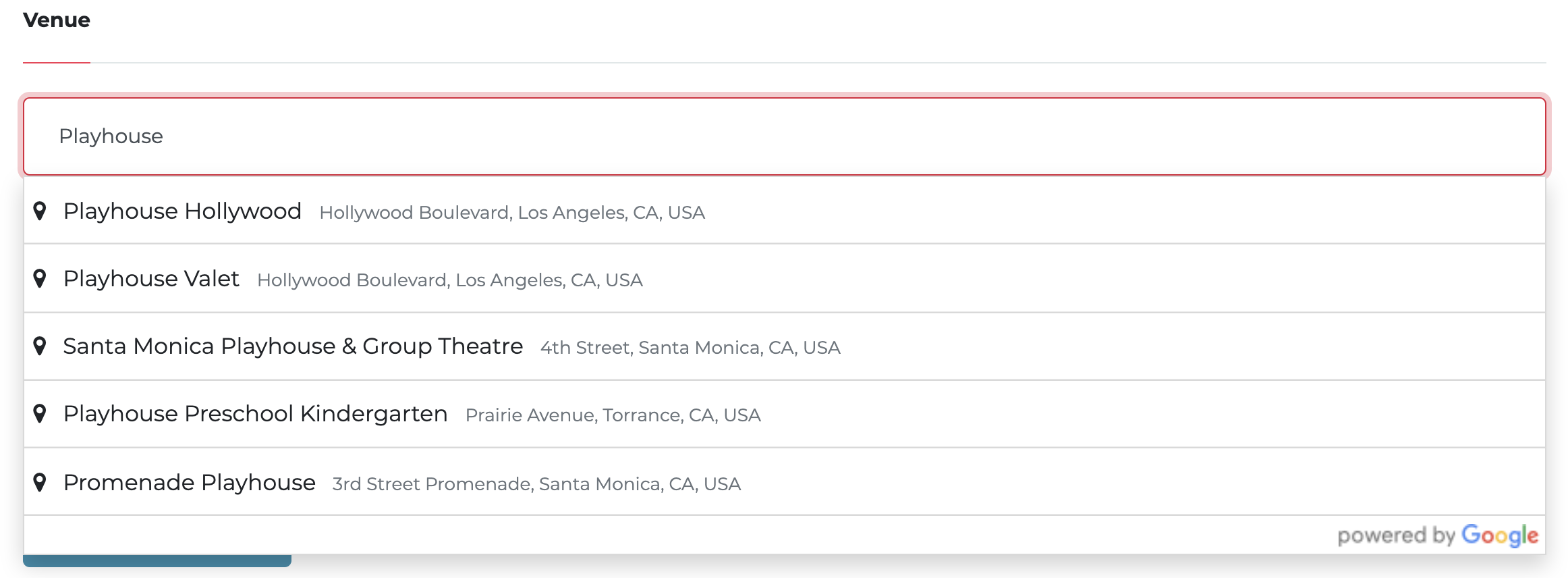Click the Google logo in suggestions footer
Viewport: 1568px width, 578px height.
coord(1500,535)
